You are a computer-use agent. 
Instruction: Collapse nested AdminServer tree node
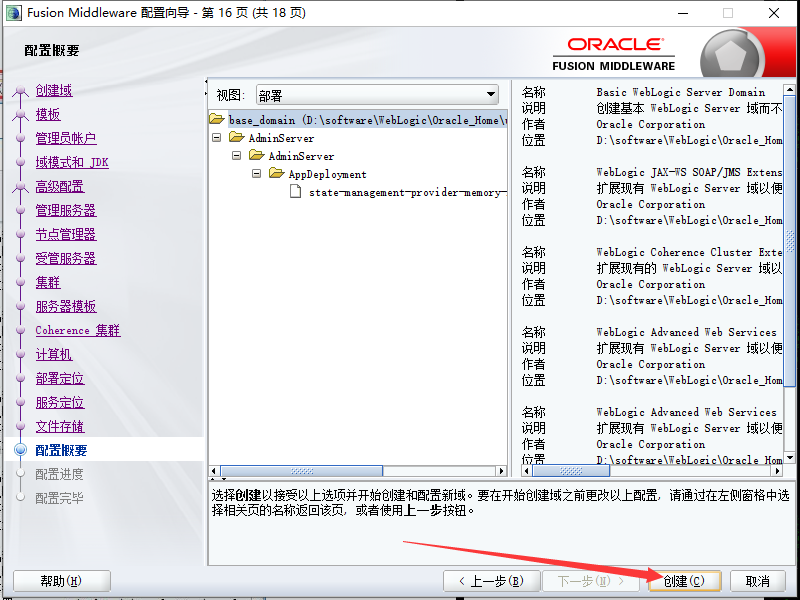point(237,155)
